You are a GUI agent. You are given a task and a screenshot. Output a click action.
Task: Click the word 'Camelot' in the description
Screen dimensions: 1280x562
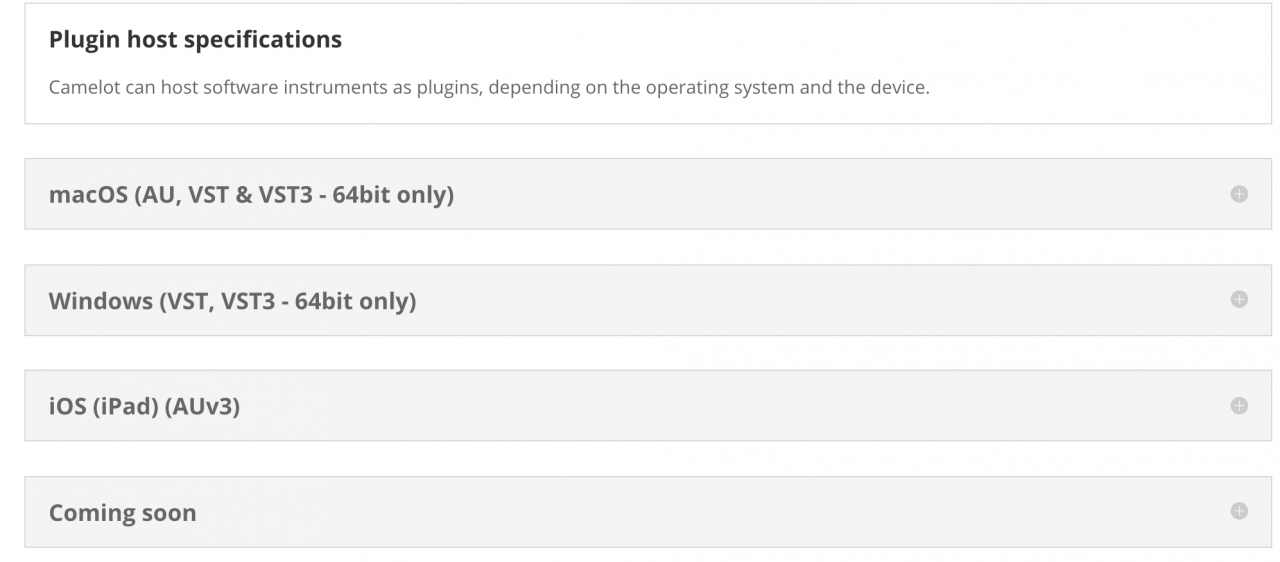point(82,87)
